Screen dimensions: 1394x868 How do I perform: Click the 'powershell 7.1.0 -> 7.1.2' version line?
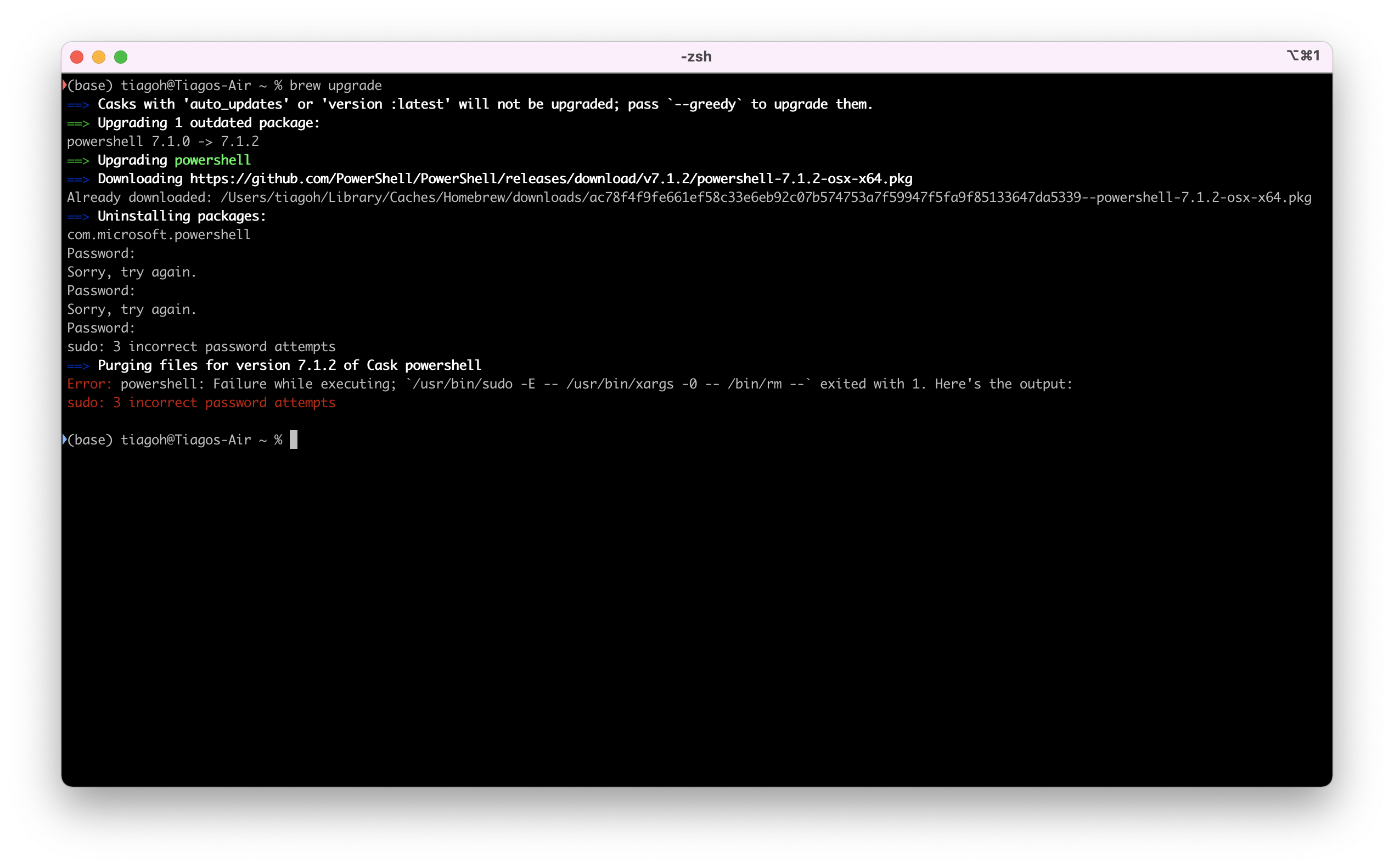(x=162, y=141)
